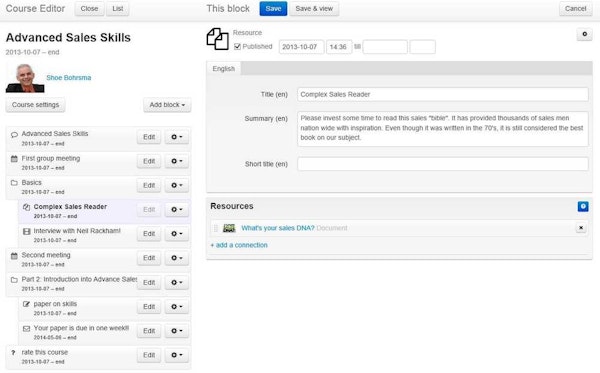
Task: Click the calendar icon beside First group meeting
Action: pos(14,158)
